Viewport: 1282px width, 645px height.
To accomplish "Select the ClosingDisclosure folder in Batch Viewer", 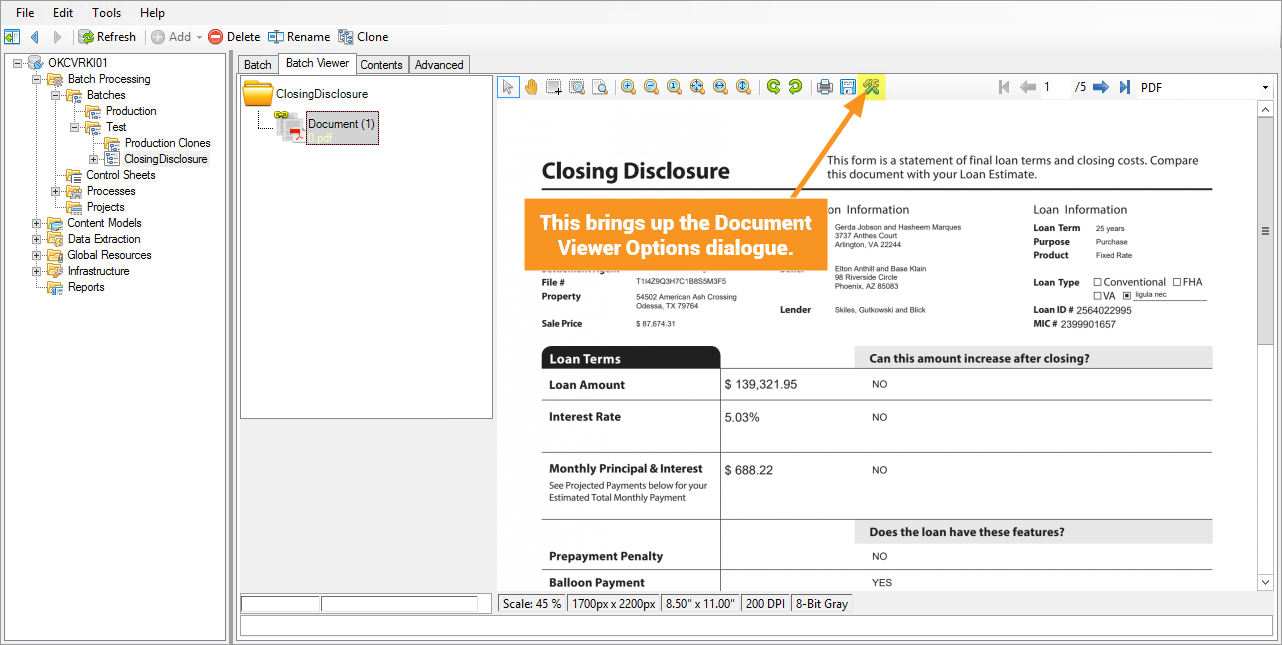I will click(306, 94).
